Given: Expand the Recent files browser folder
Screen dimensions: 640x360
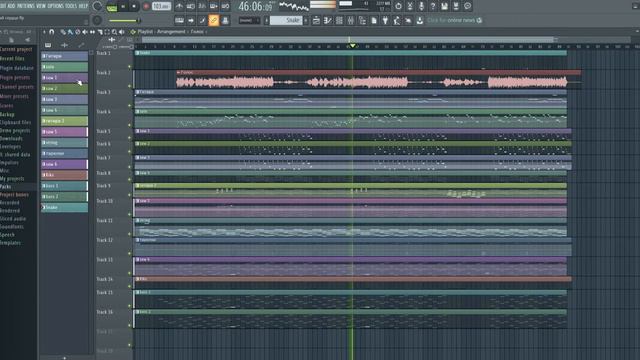Looking at the screenshot, I should [12, 59].
